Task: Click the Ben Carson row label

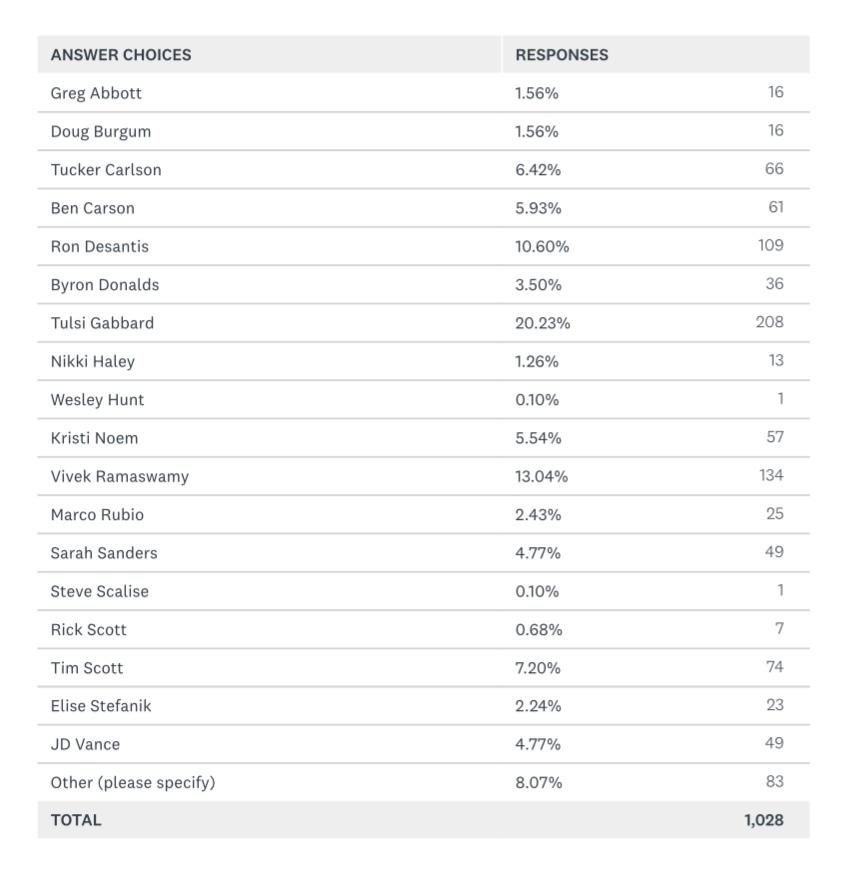Action: click(x=92, y=208)
